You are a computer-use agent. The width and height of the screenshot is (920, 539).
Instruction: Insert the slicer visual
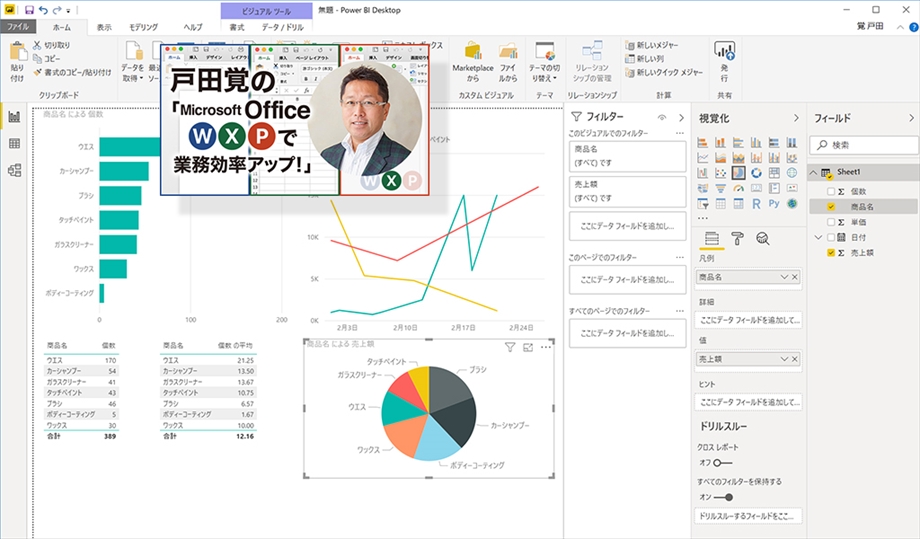[702, 204]
